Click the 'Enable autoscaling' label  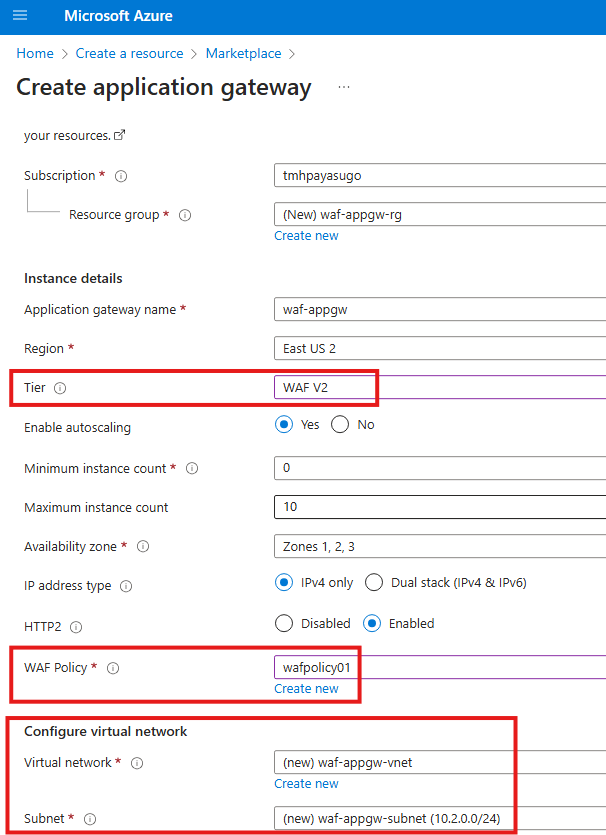pyautogui.click(x=77, y=428)
